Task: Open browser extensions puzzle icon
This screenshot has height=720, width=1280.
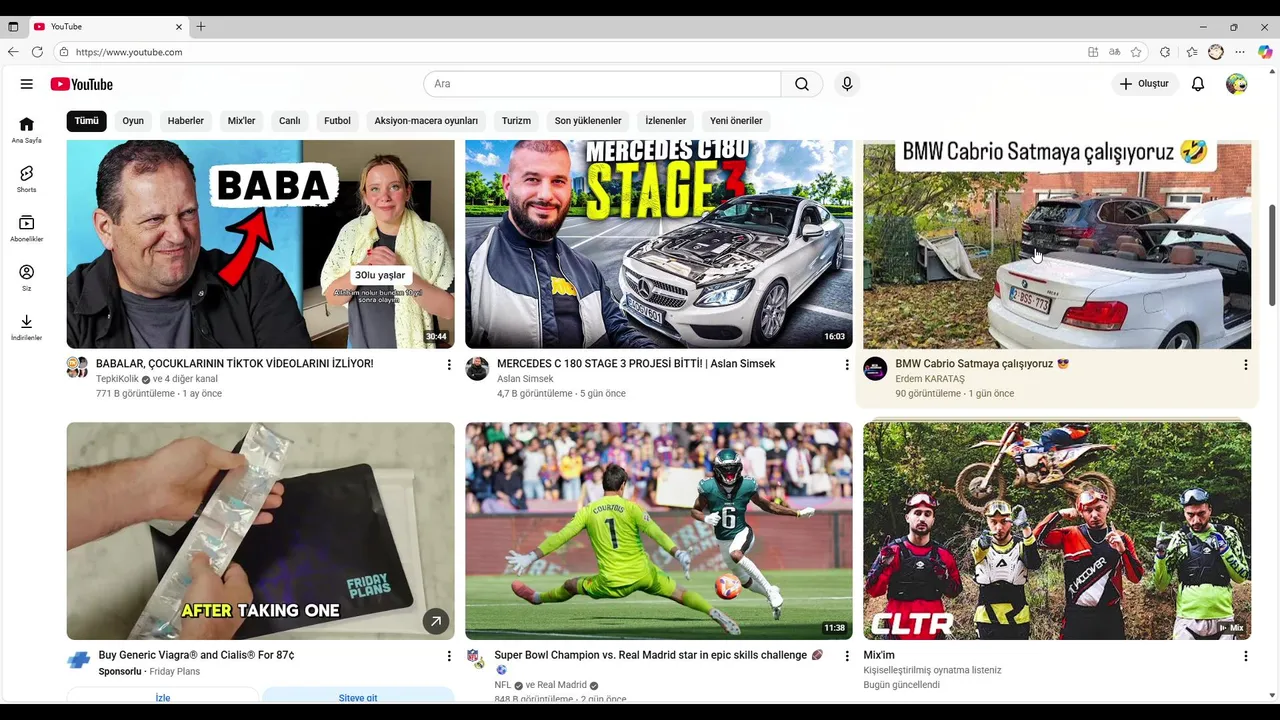Action: click(1165, 52)
